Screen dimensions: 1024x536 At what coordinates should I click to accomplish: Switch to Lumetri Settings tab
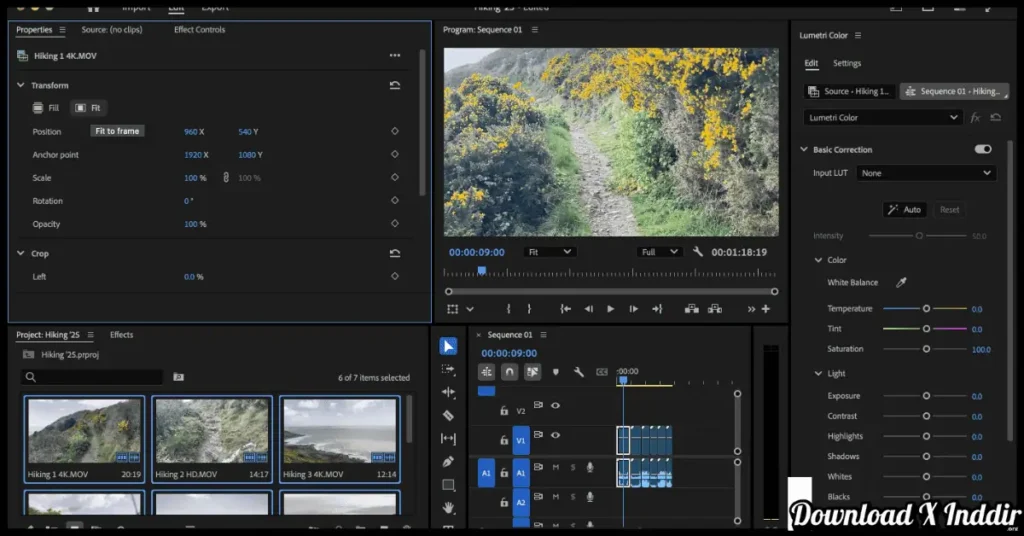(847, 63)
